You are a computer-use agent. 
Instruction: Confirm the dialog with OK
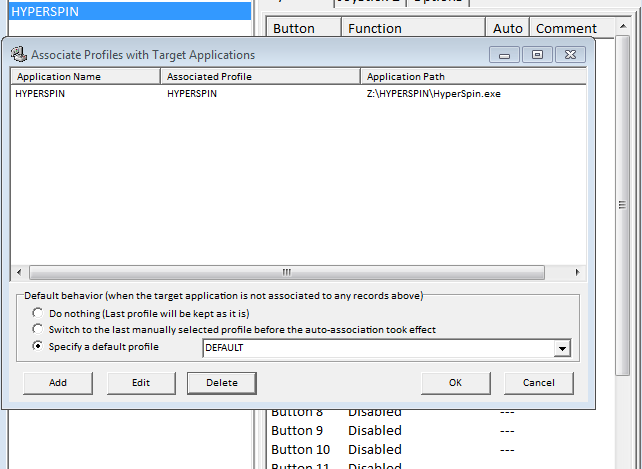pyautogui.click(x=456, y=383)
